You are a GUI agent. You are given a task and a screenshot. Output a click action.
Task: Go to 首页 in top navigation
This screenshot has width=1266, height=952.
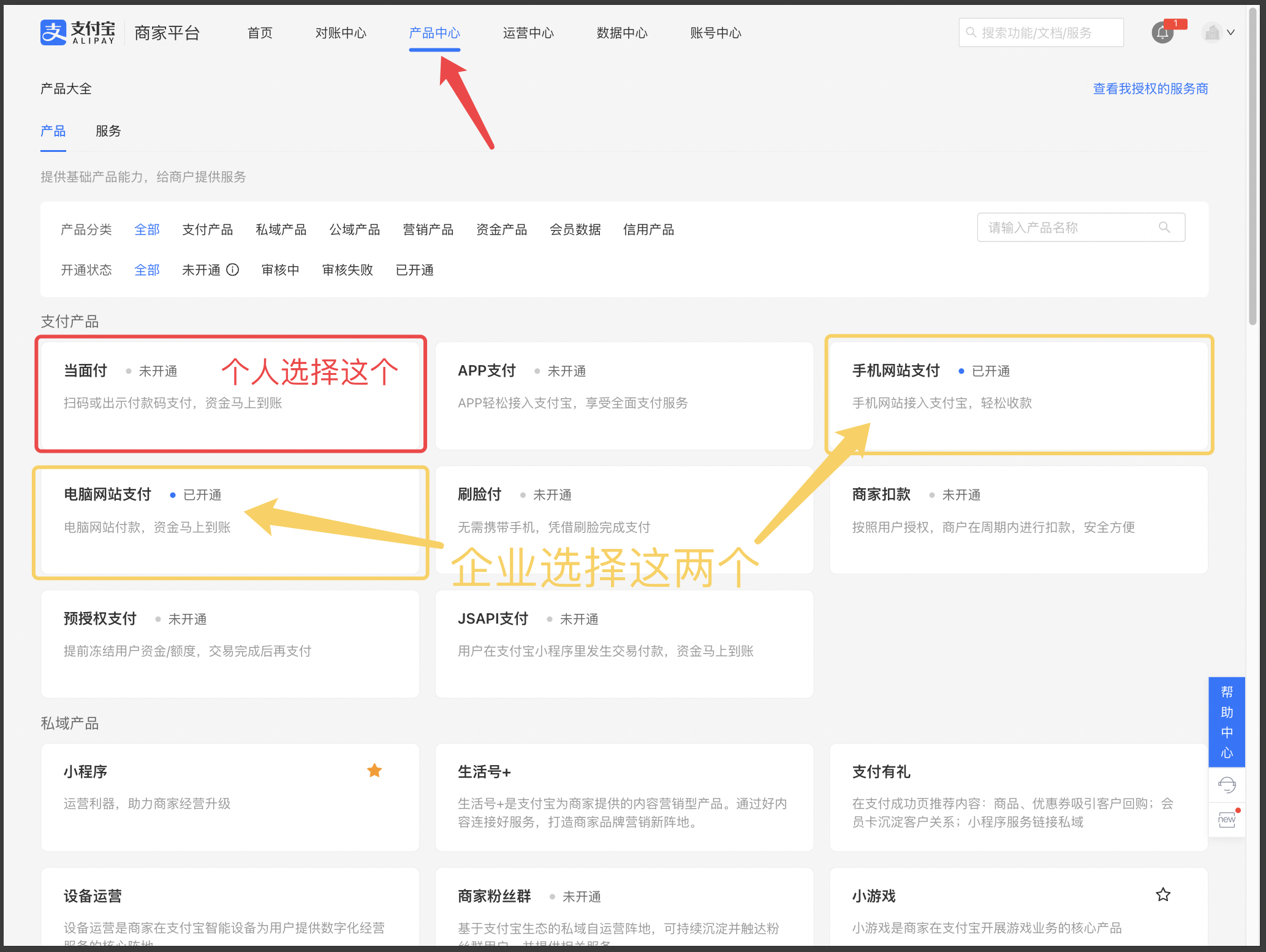(x=260, y=32)
